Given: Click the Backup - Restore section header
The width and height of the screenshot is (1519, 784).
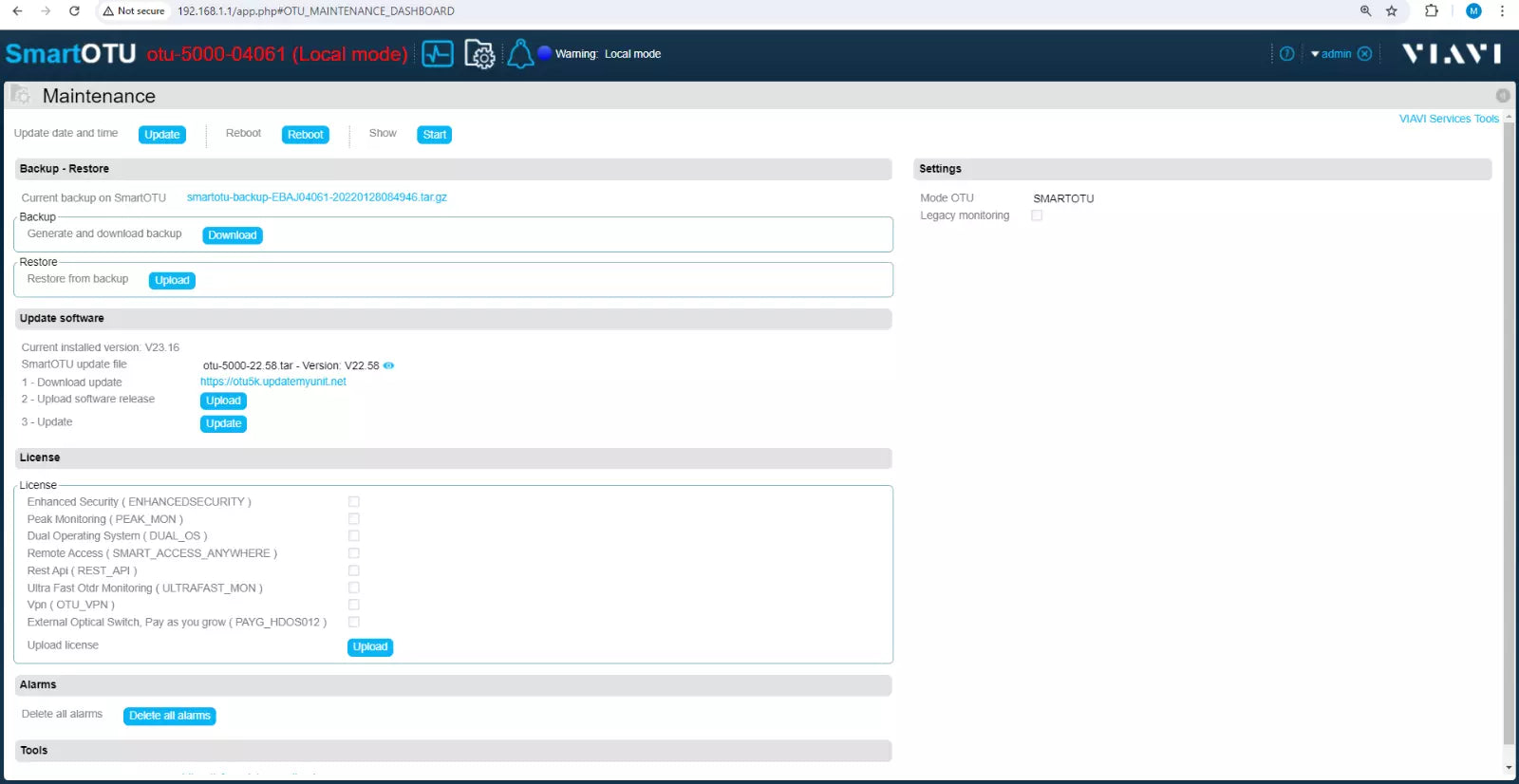Looking at the screenshot, I should pyautogui.click(x=453, y=169).
